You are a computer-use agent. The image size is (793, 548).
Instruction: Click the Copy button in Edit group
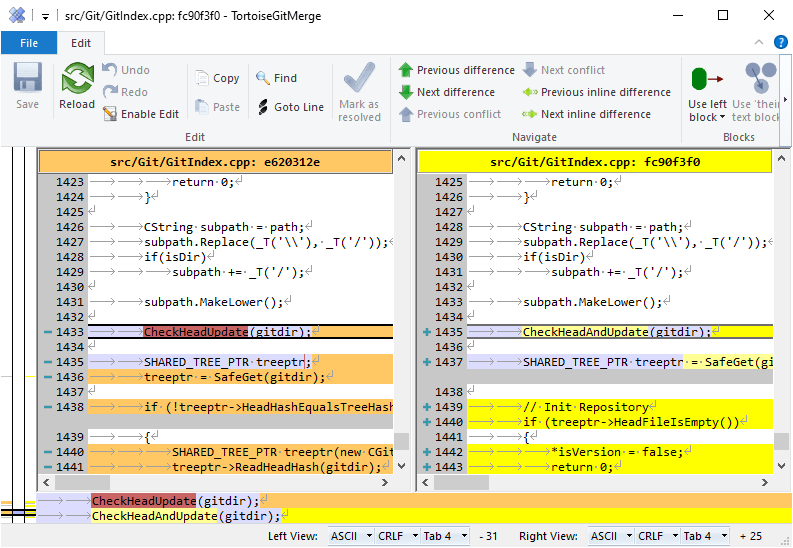(x=217, y=78)
